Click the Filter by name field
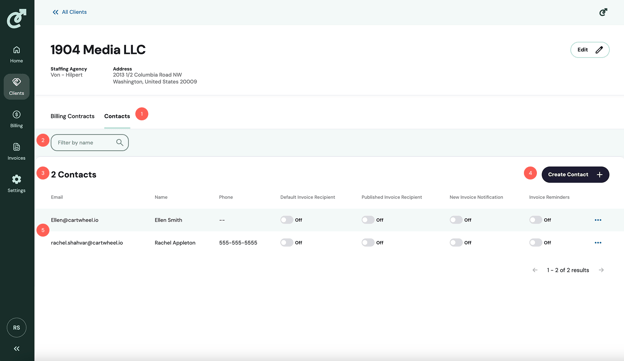624x361 pixels. coord(90,142)
